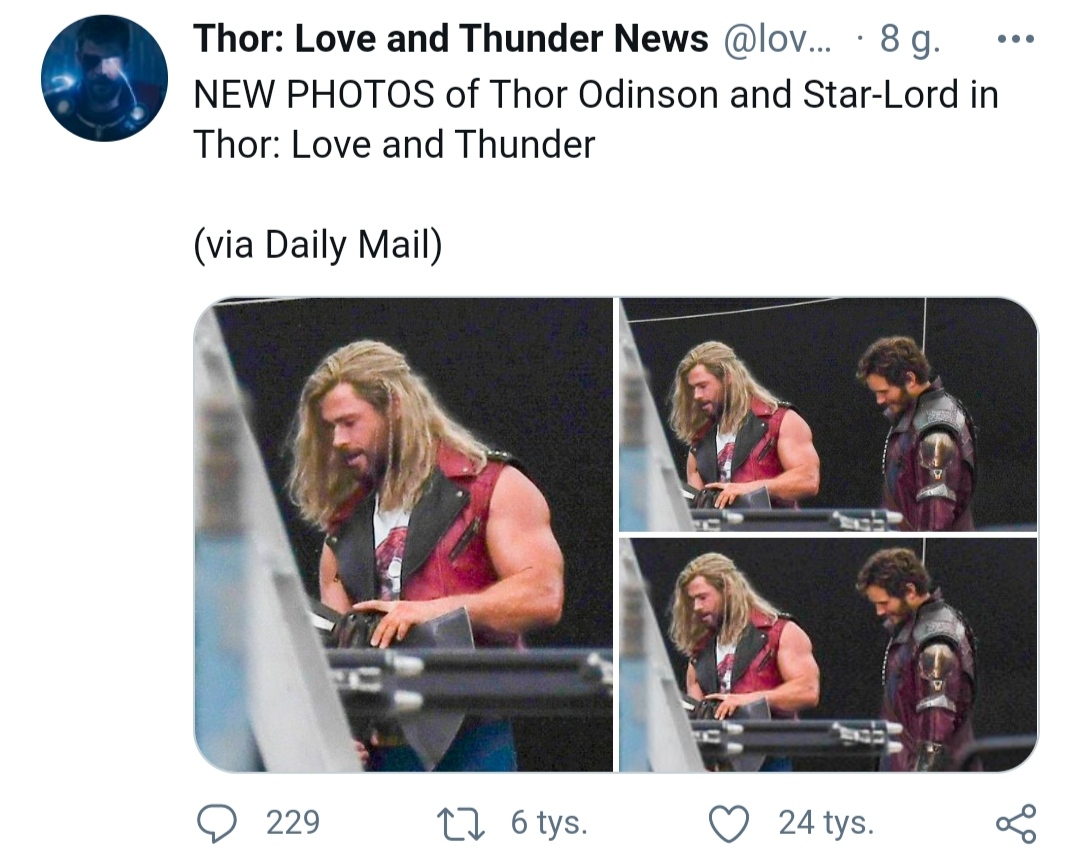Image resolution: width=1080 pixels, height=862 pixels.
Task: Open the account's profile avatar
Action: [x=104, y=78]
